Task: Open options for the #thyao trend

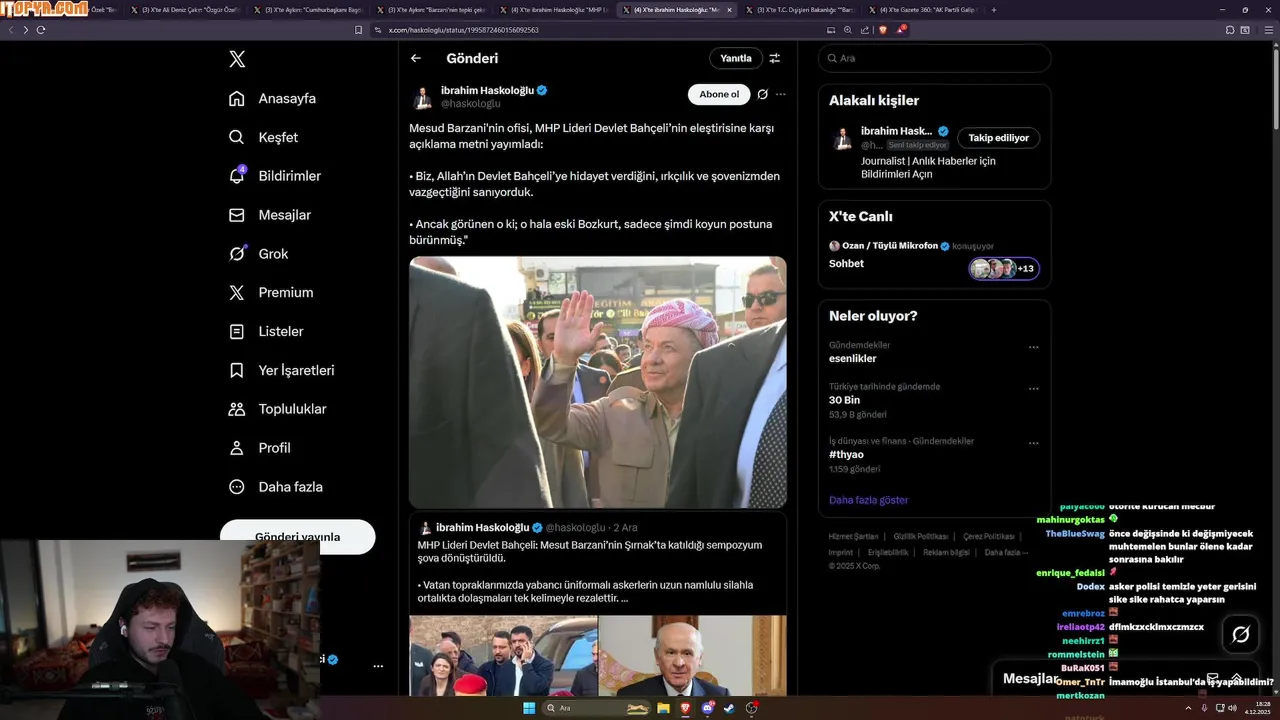Action: click(x=1034, y=443)
